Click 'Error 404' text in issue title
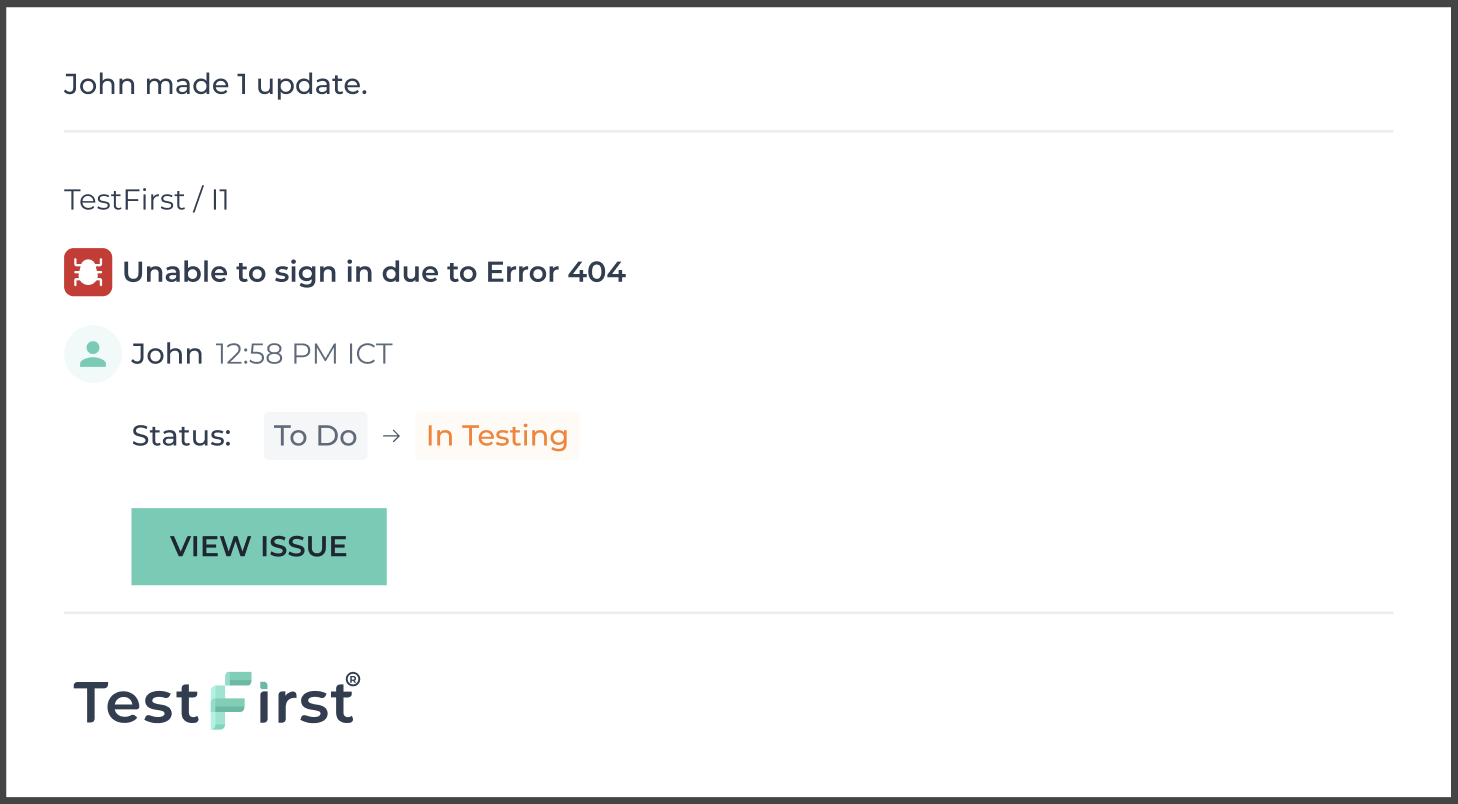The height and width of the screenshot is (804, 1458). [556, 272]
